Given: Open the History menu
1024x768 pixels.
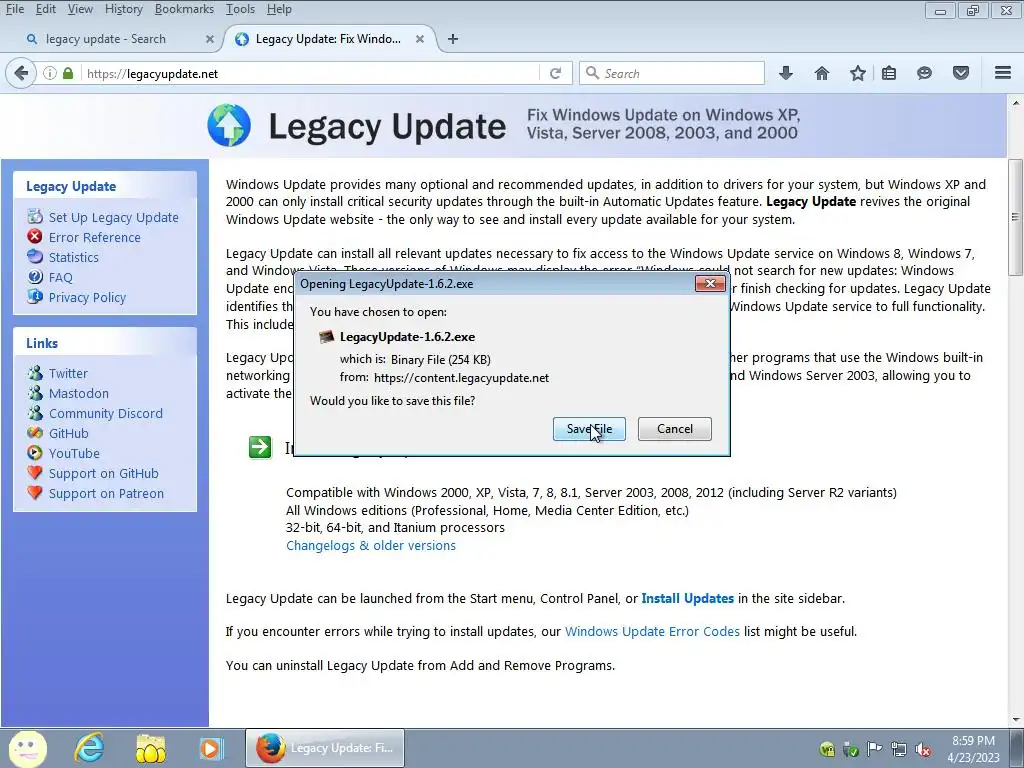Looking at the screenshot, I should (123, 9).
